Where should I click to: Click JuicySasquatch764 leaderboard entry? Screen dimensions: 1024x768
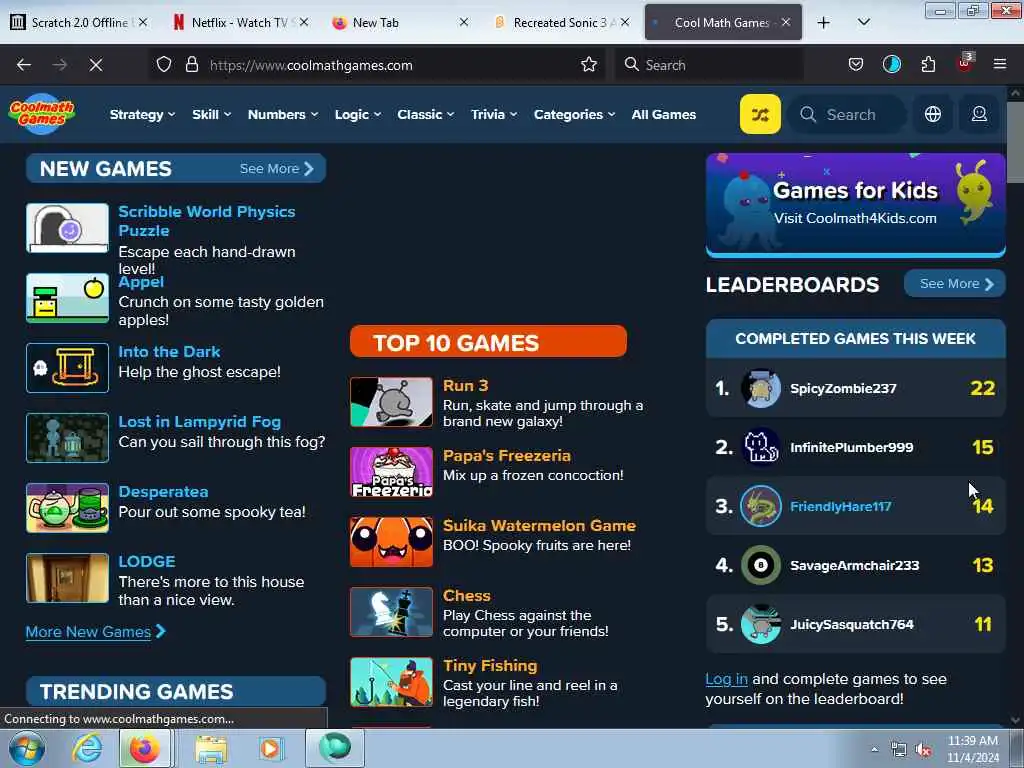tap(856, 624)
